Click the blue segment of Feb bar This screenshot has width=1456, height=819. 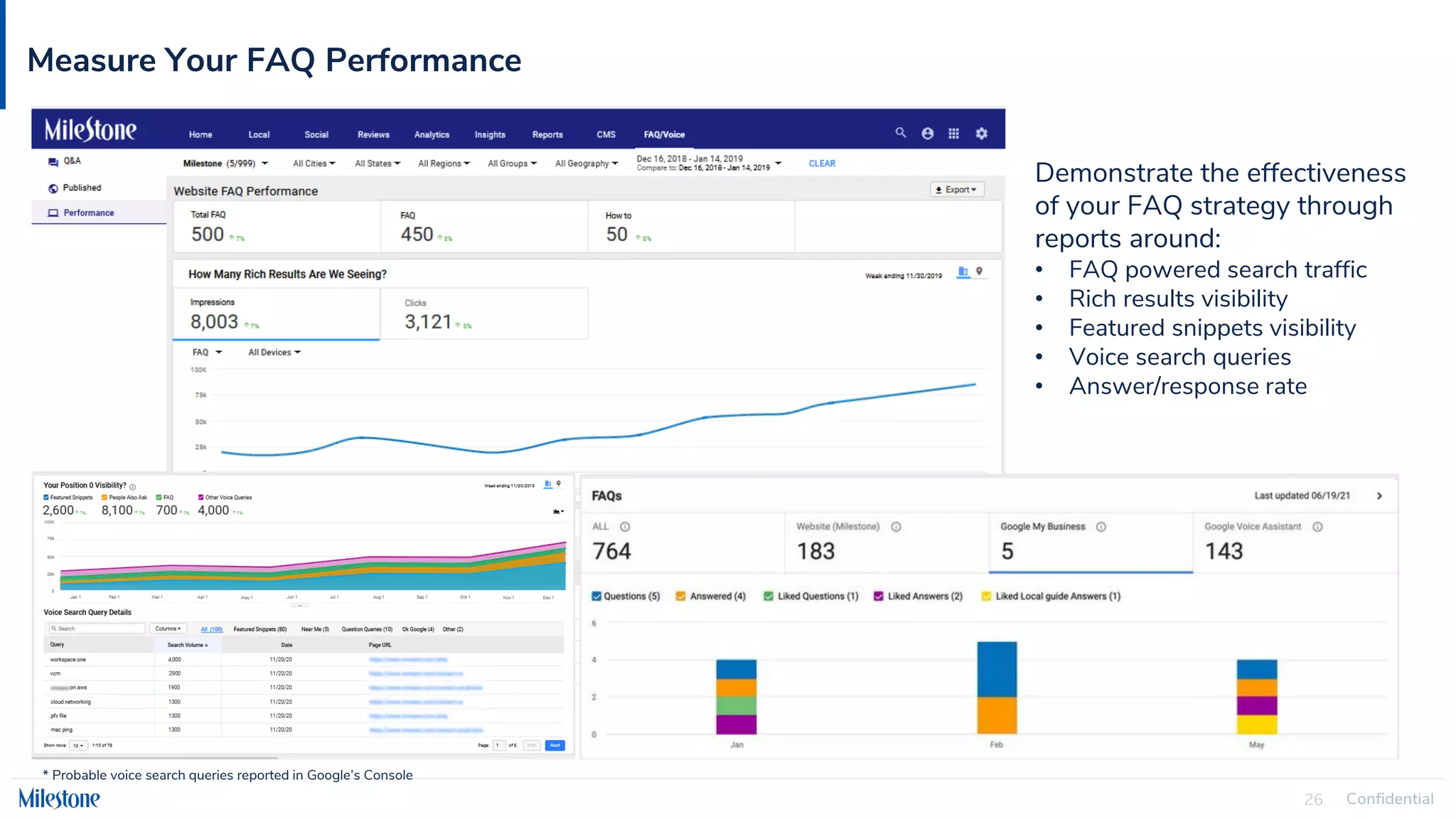997,668
